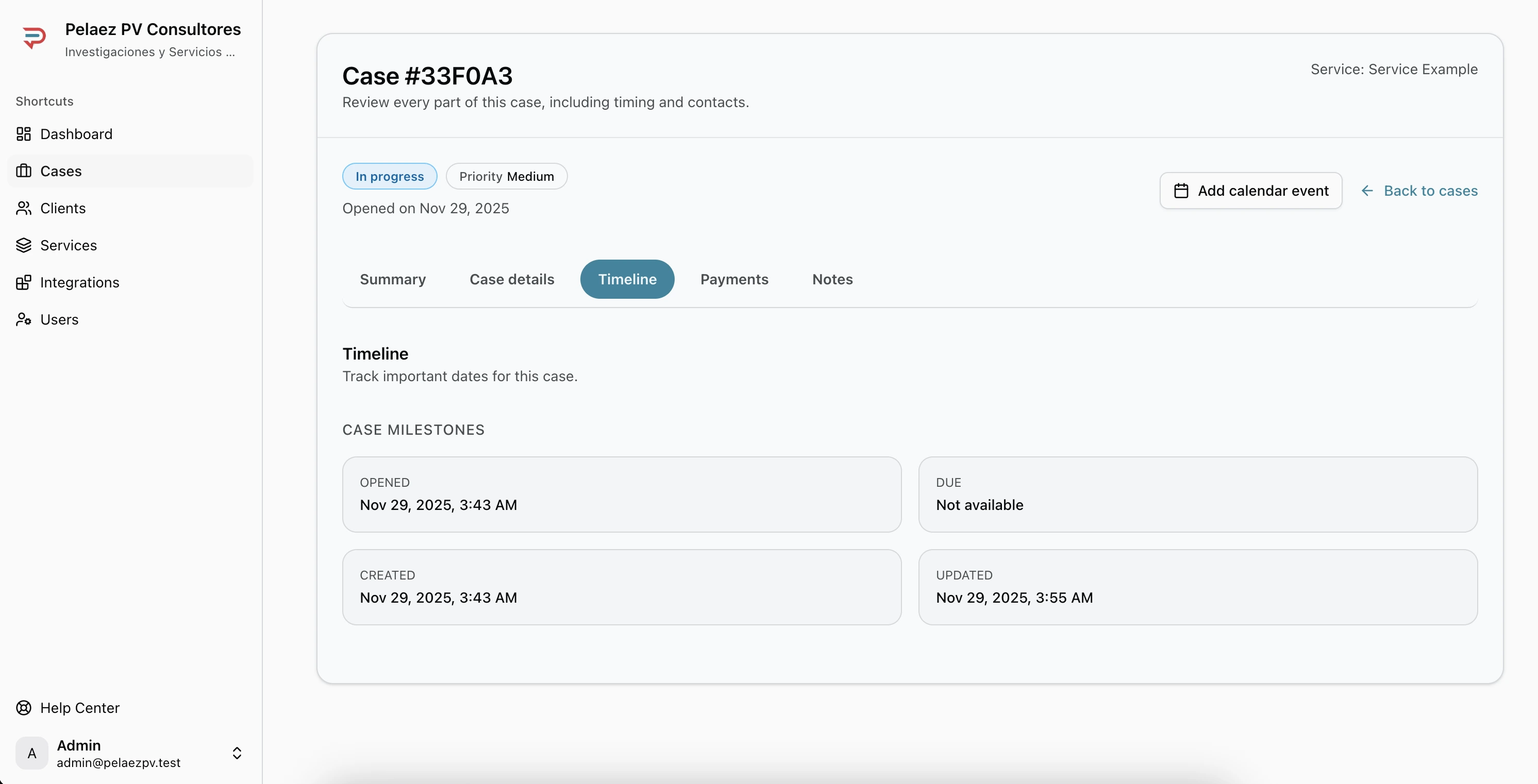The height and width of the screenshot is (784, 1538).
Task: Expand the Shortcuts section header
Action: pos(44,101)
